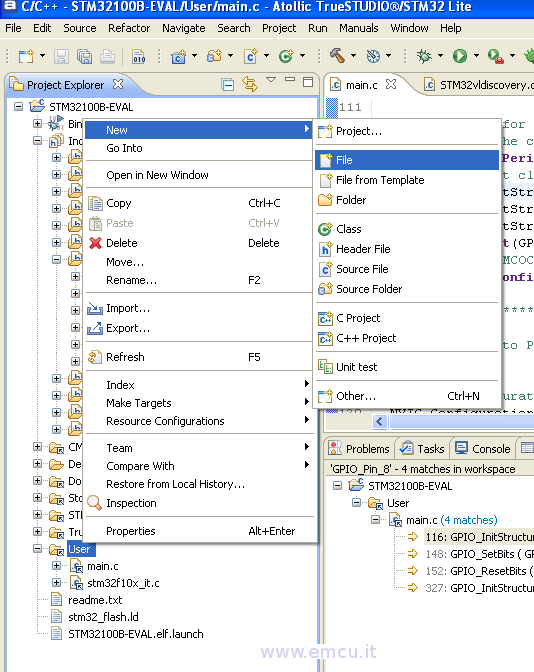
Task: Click the New wizard toolbar icon
Action: (26, 56)
